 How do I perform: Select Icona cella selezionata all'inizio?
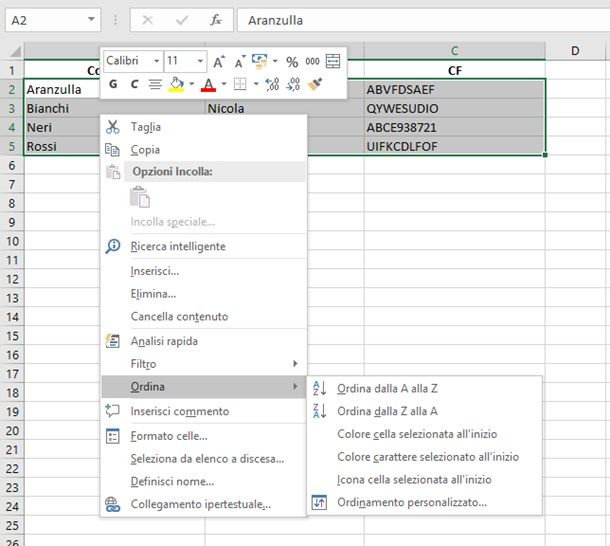click(424, 479)
